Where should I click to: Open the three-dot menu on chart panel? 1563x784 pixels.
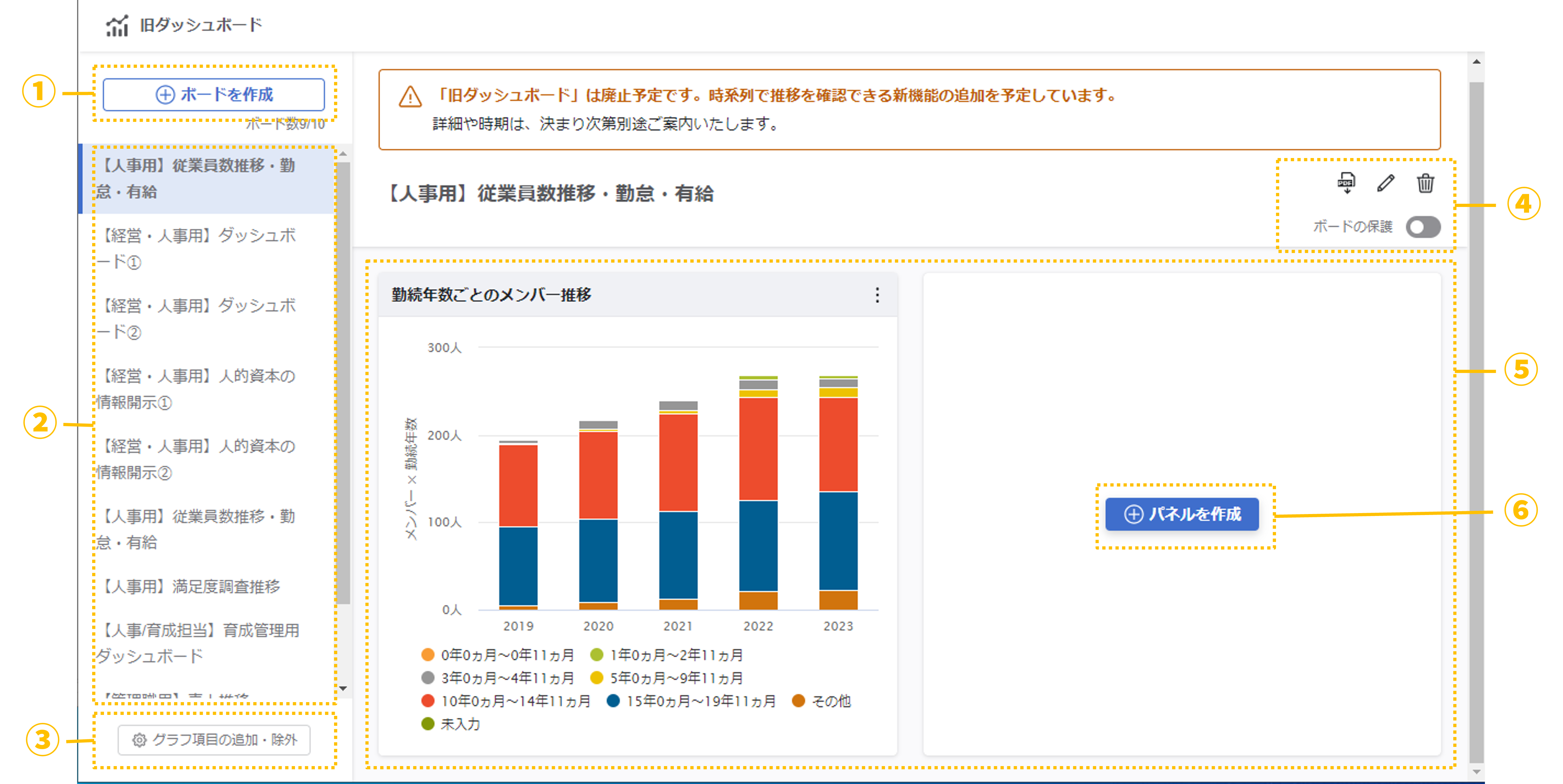[x=877, y=295]
